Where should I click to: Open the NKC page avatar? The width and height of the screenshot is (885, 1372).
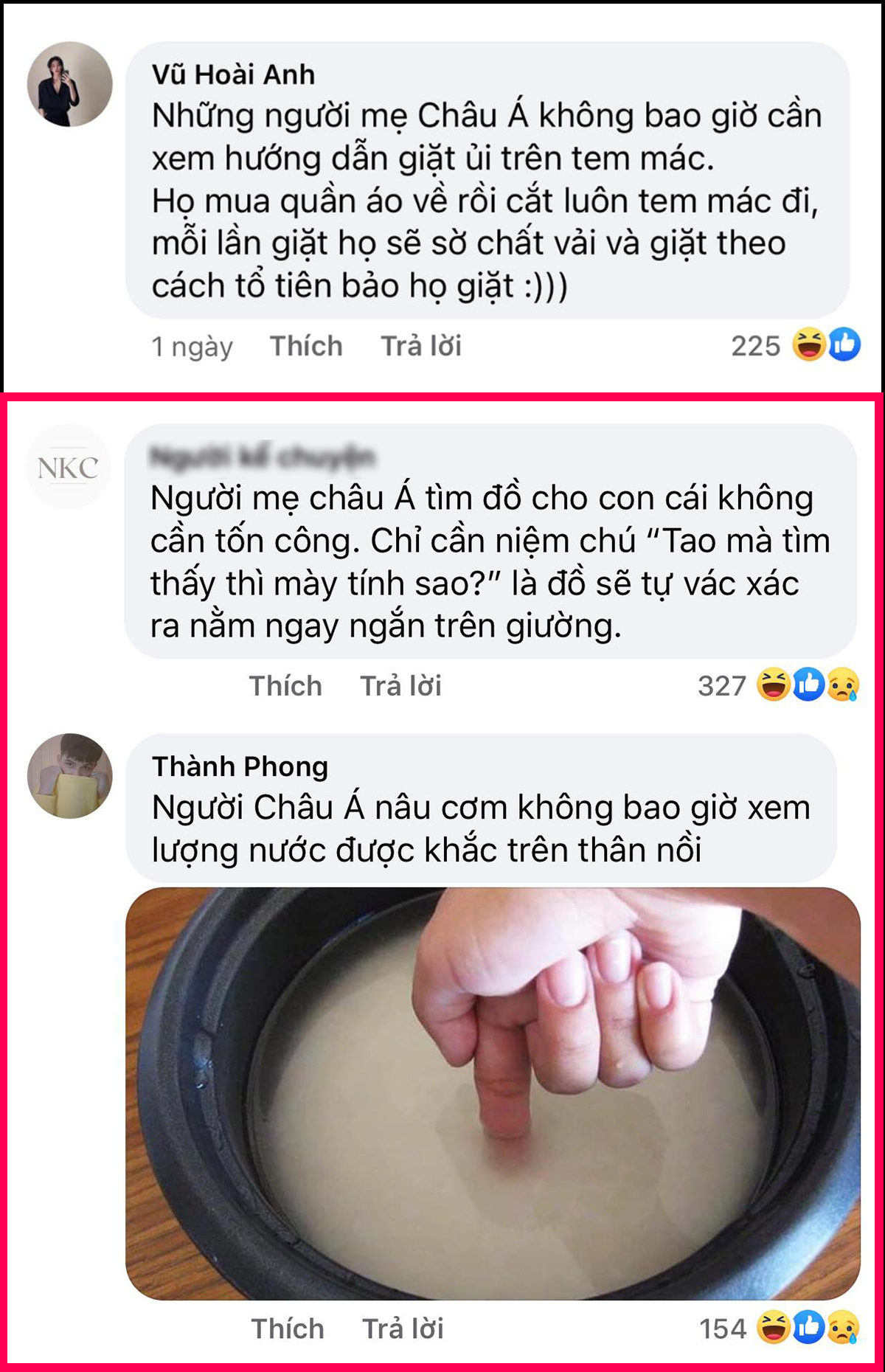tap(69, 466)
